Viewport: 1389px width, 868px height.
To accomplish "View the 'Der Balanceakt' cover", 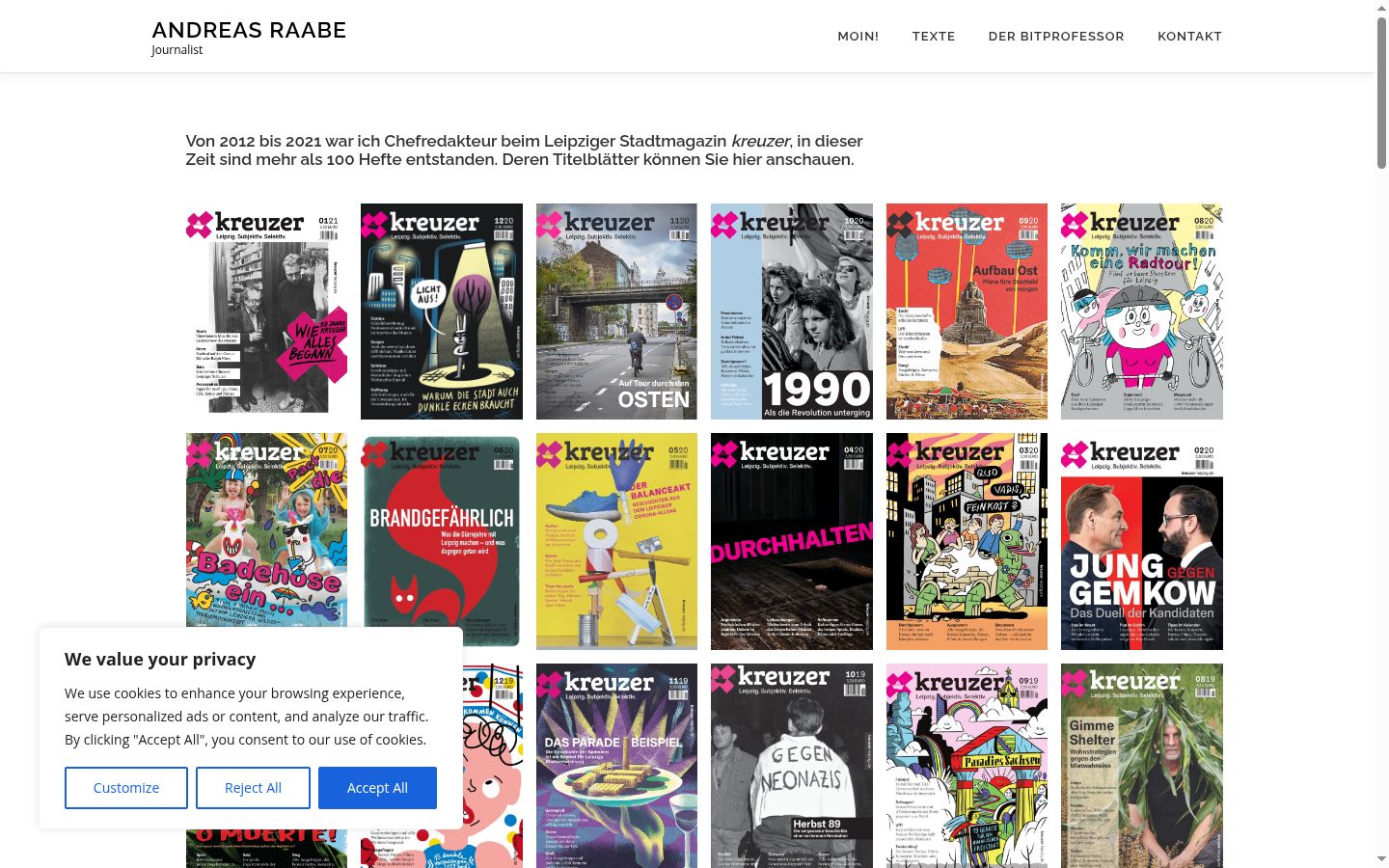I will point(616,541).
